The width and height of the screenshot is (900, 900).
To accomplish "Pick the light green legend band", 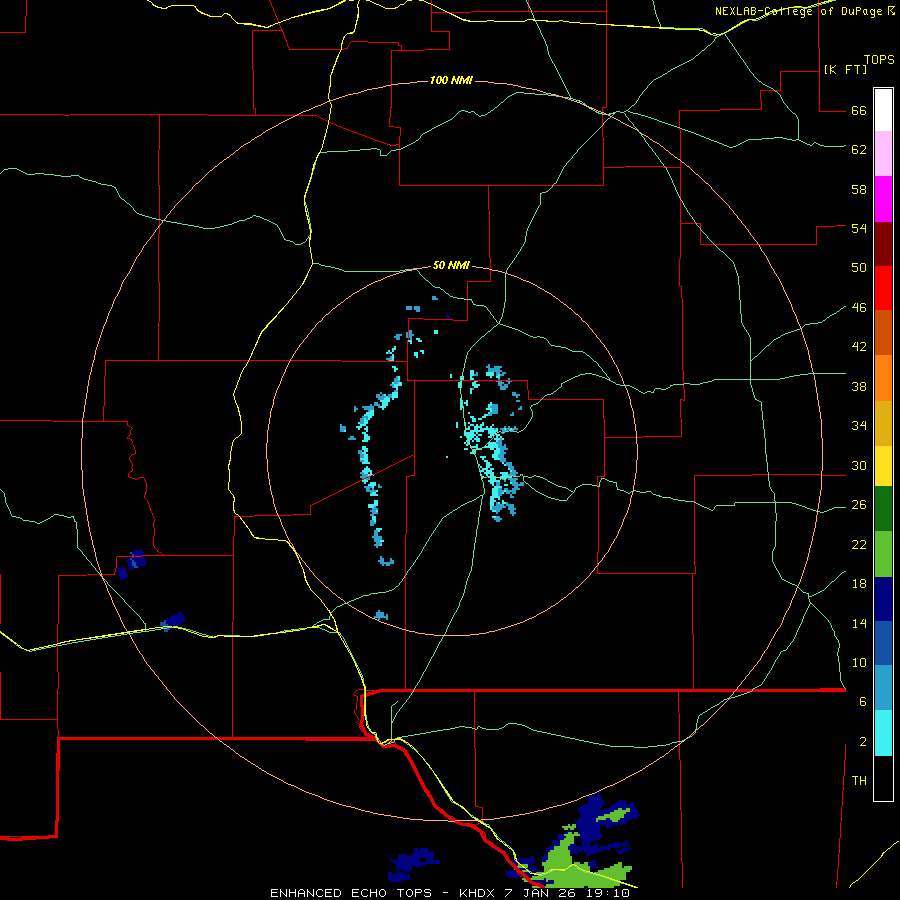I will tap(883, 554).
